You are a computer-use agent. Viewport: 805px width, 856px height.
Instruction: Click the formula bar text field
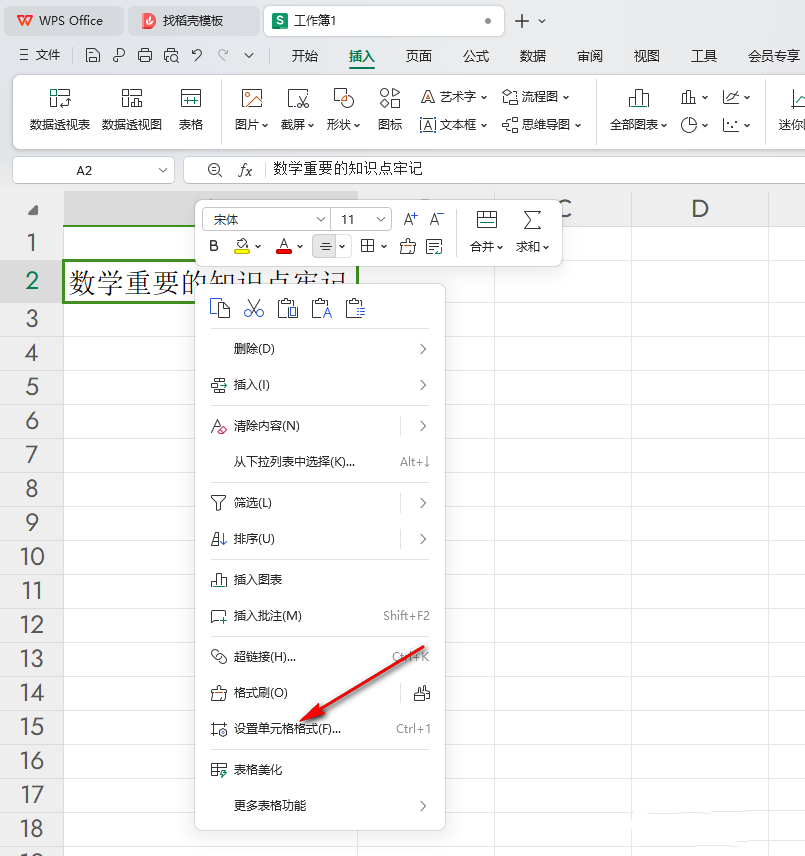pyautogui.click(x=535, y=169)
